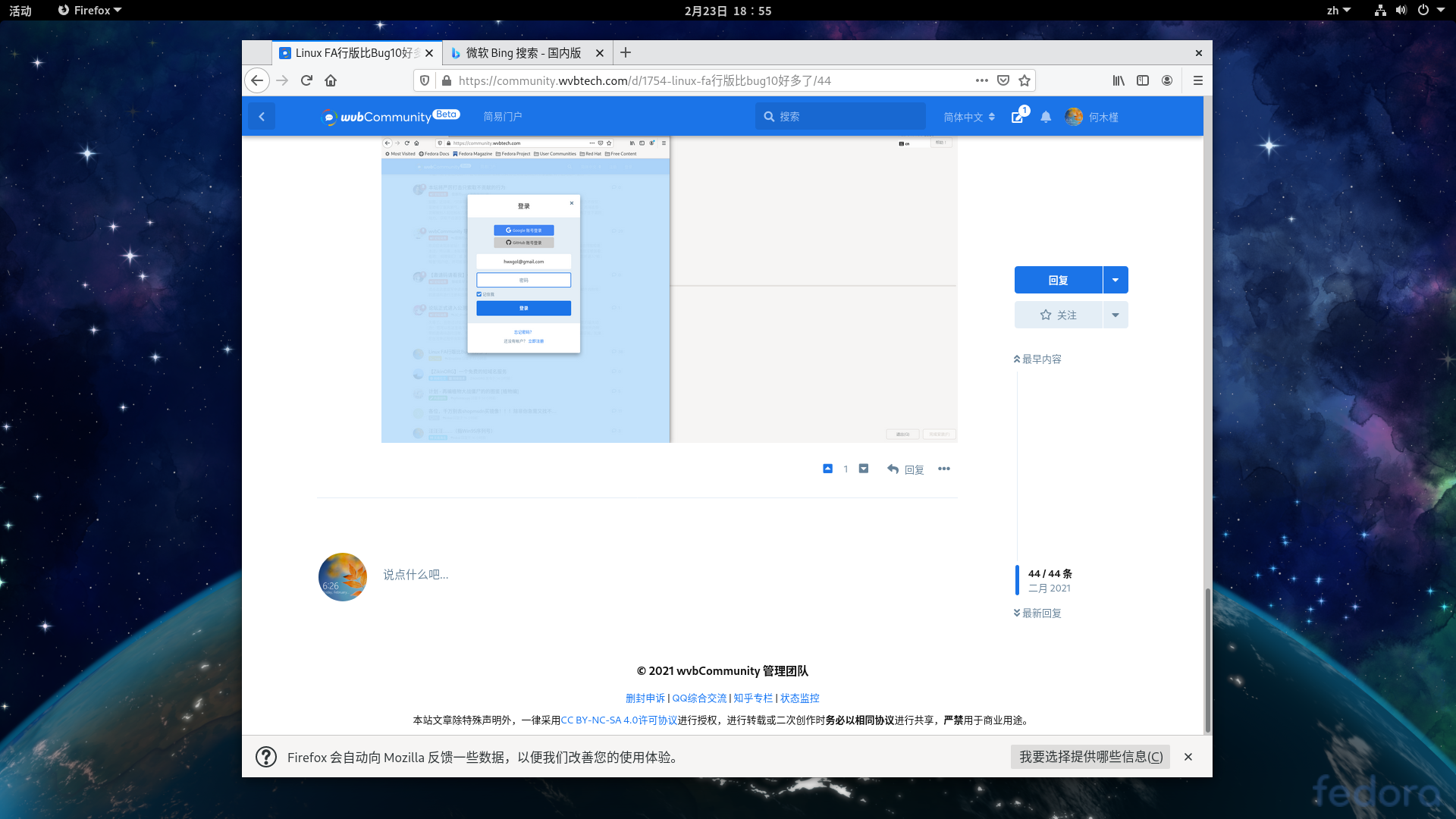The width and height of the screenshot is (1456, 819).
Task: Reload the current page
Action: (306, 80)
